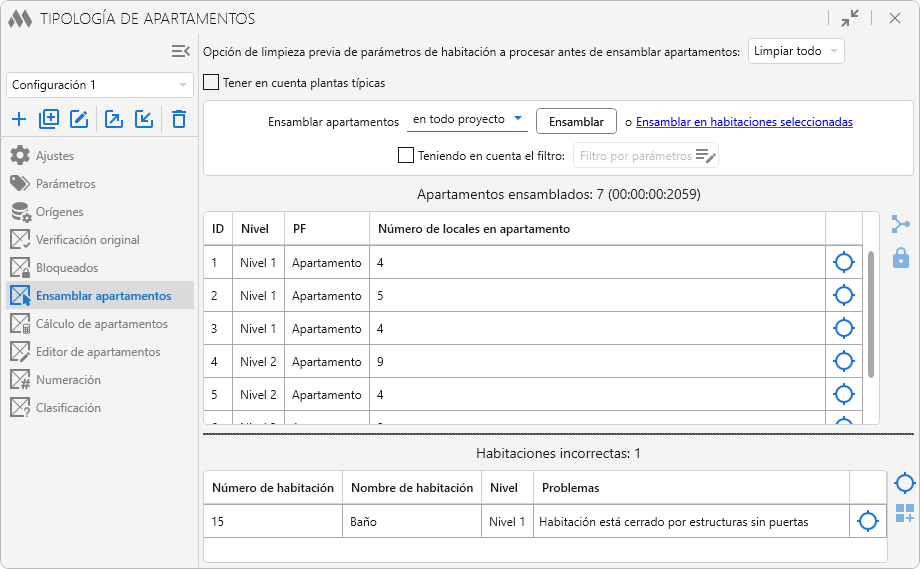Check 'Teniendo en cuenta el filtro' option
920x569 pixels.
point(406,155)
